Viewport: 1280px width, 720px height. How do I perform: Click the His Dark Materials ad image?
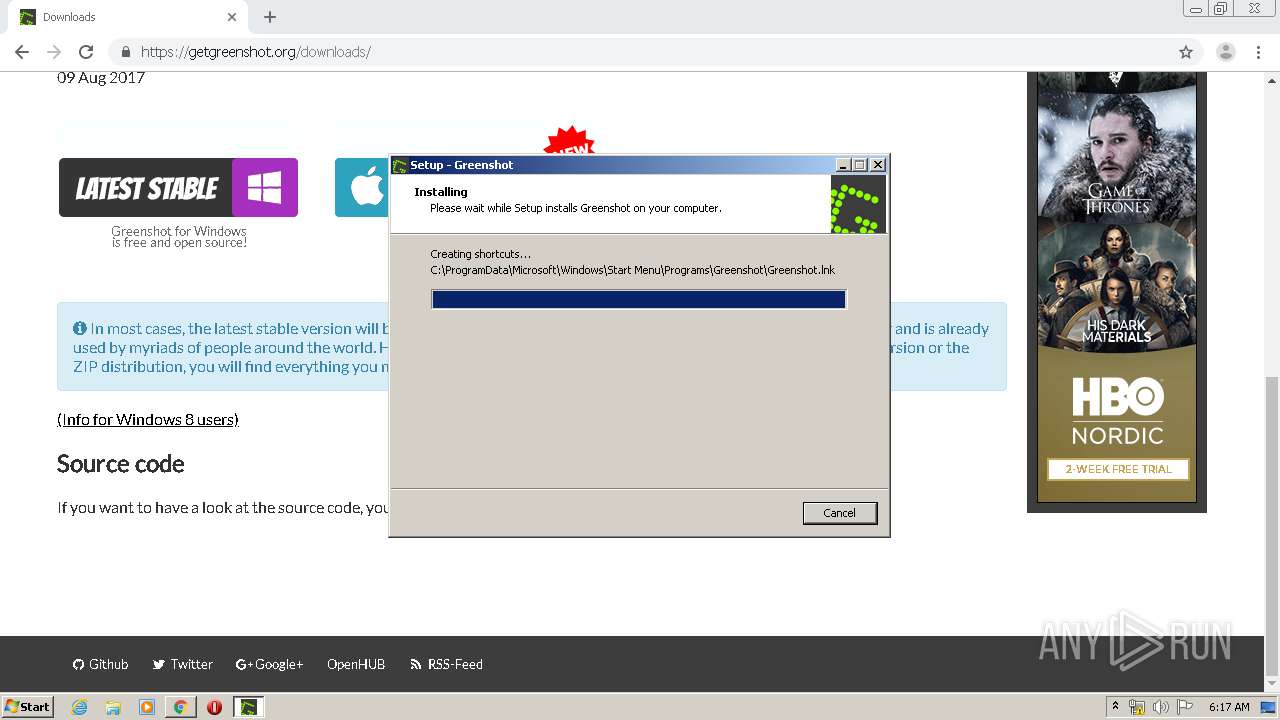[1117, 286]
